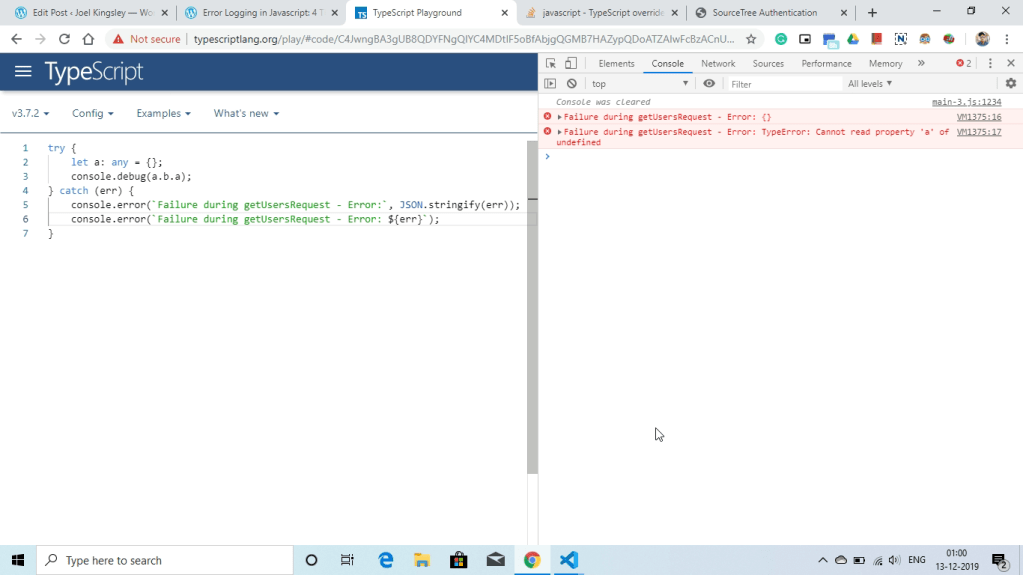1023x575 pixels.
Task: Toggle the live expression eye icon
Action: coord(709,84)
